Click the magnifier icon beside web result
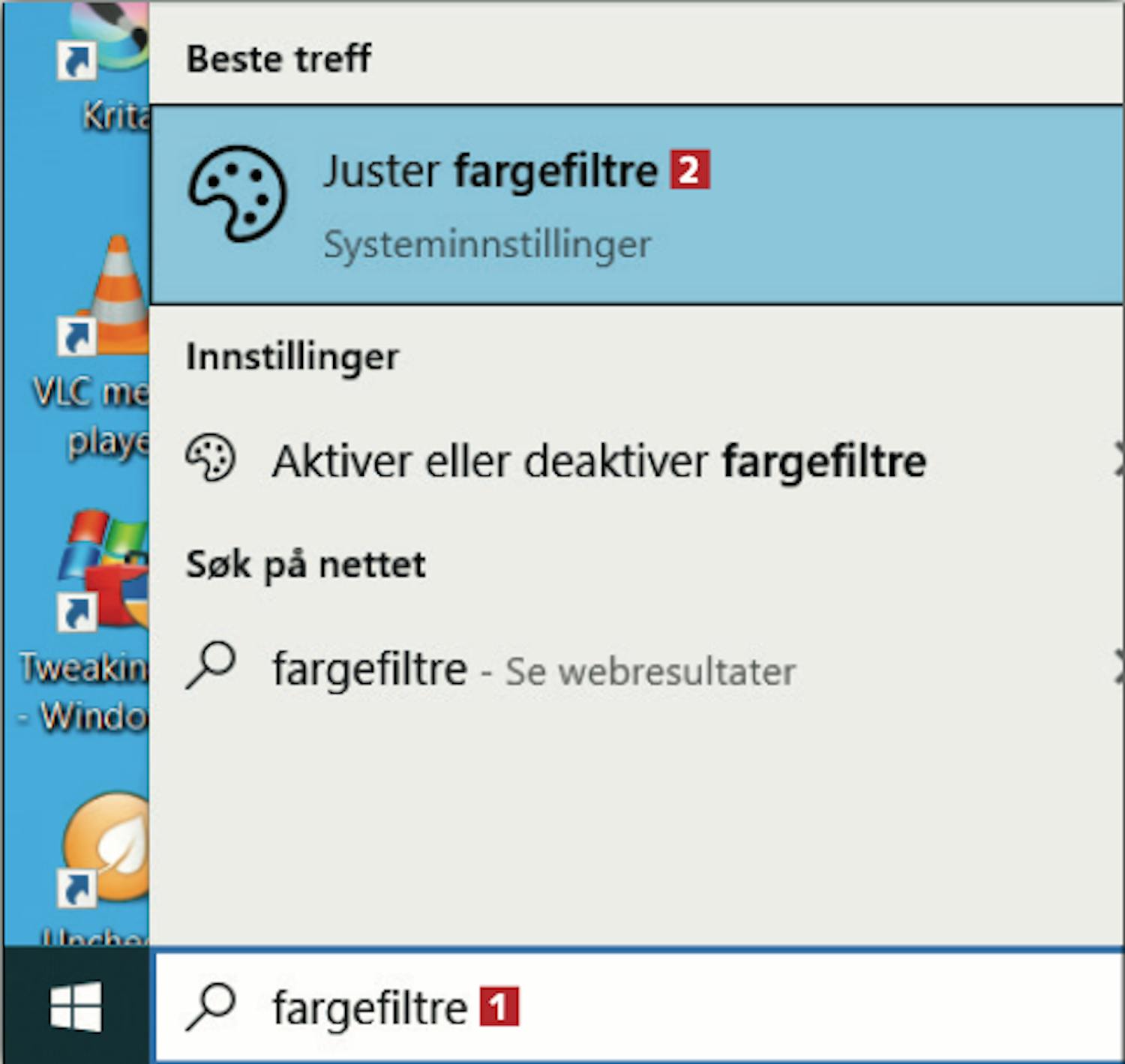 coord(211,665)
